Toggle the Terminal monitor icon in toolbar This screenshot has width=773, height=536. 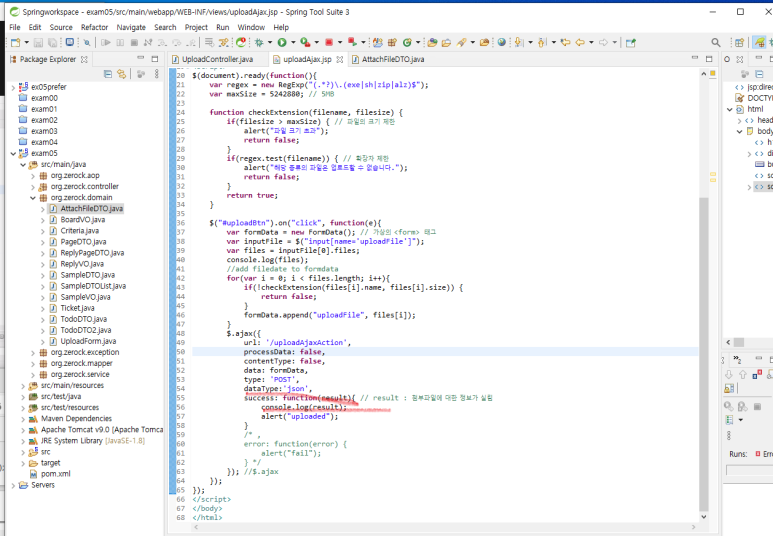(x=70, y=42)
